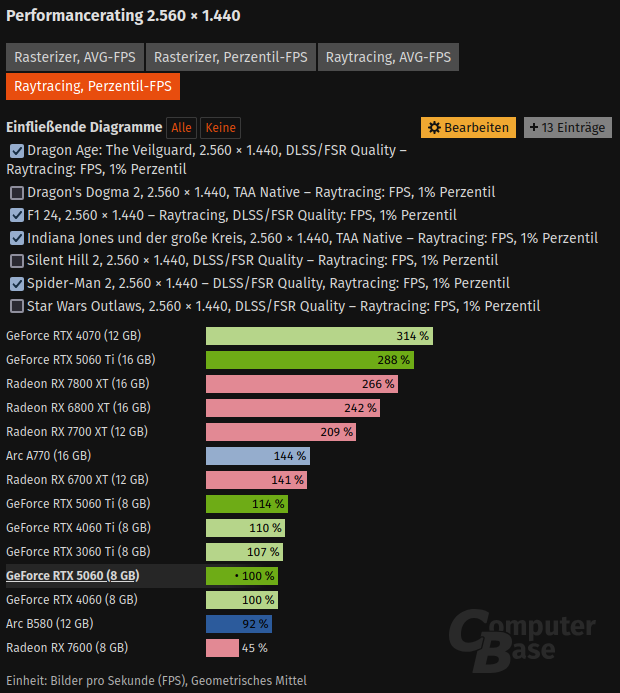Click the GeForce RTX 5060 Ti (8 GB) label
Viewport: 620px width, 693px height.
point(78,504)
